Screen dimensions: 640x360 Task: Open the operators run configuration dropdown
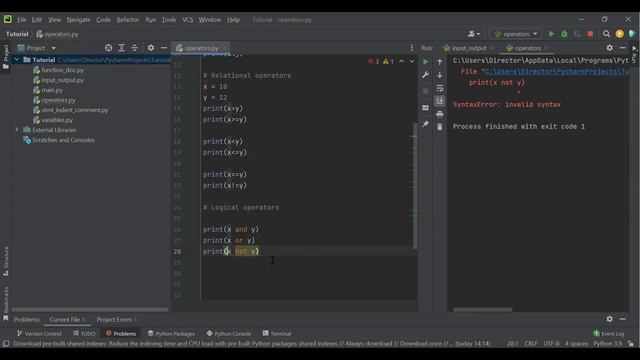click(516, 34)
